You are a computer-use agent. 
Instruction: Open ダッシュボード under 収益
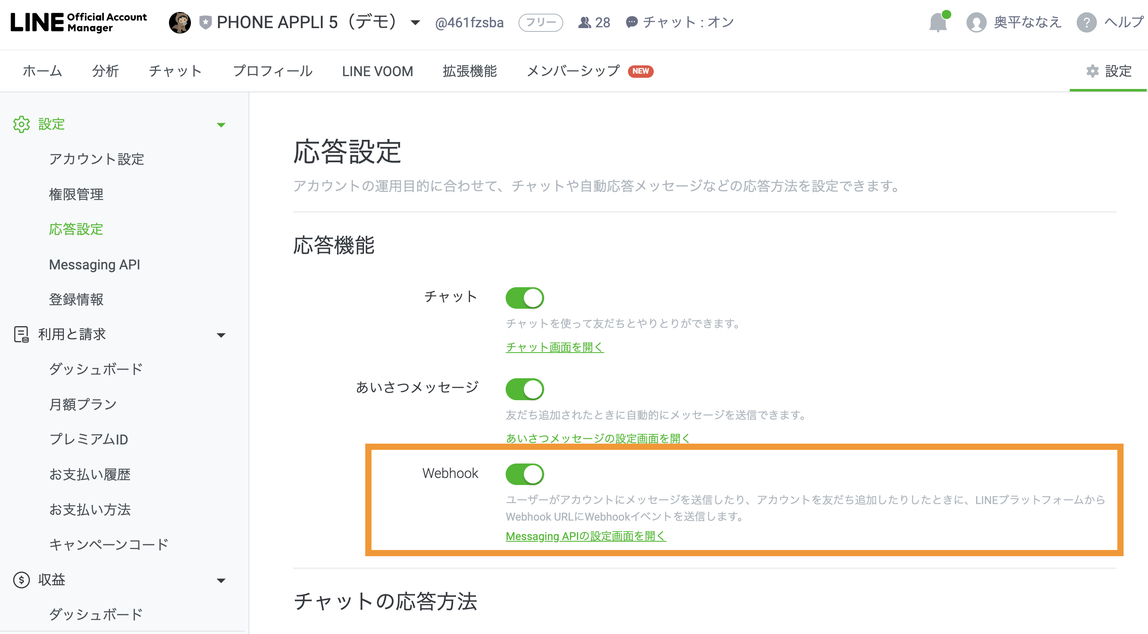(x=96, y=614)
